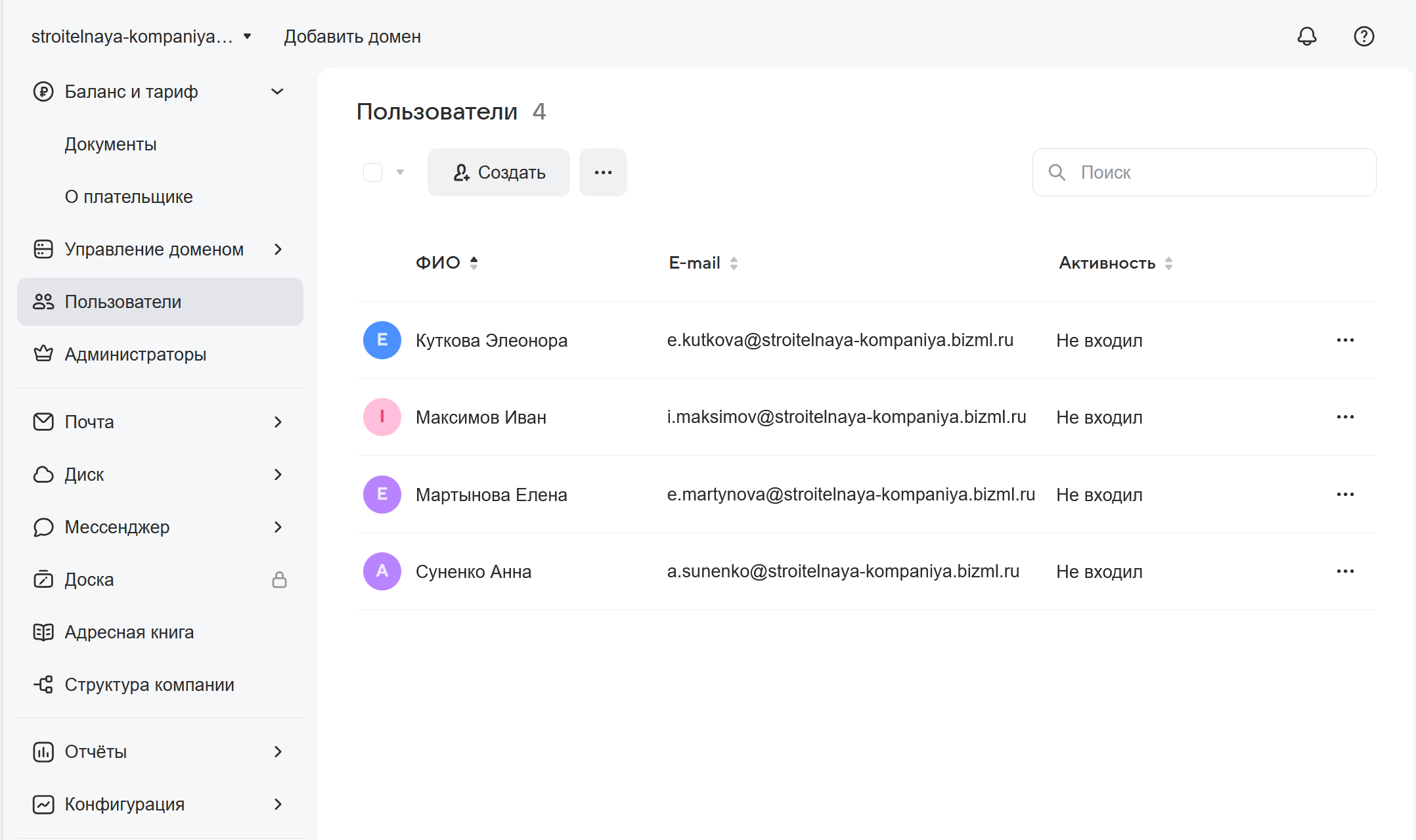Click the search magnifier icon
Image resolution: width=1416 pixels, height=840 pixels.
pyautogui.click(x=1056, y=172)
